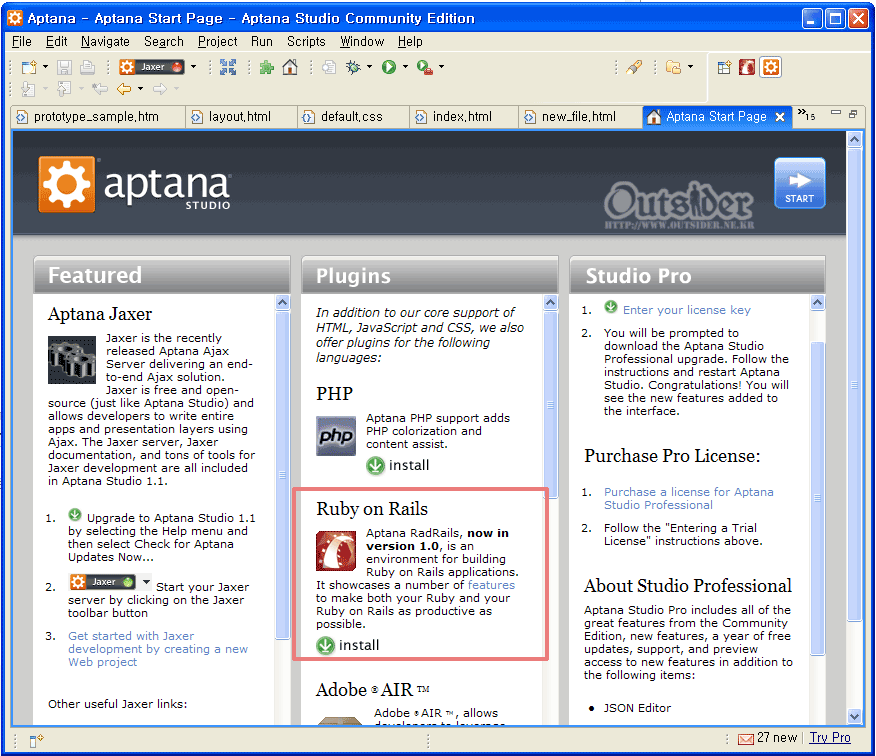The height and width of the screenshot is (756, 876).
Task: Open the Run dropdown arrow
Action: pyautogui.click(x=405, y=67)
